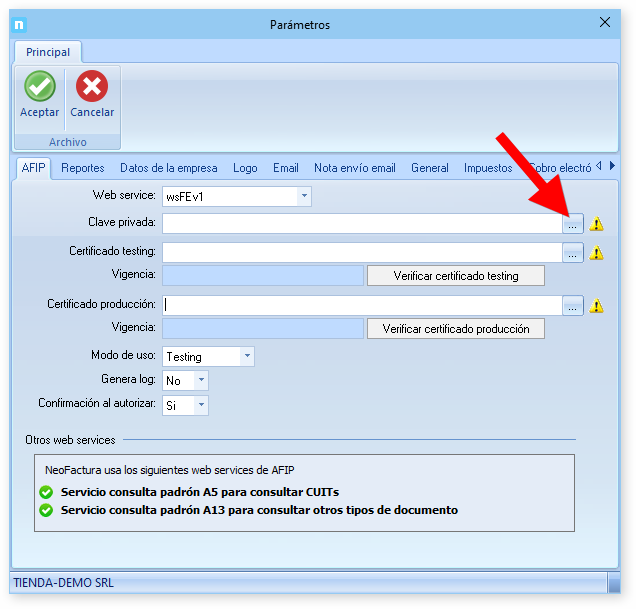
Task: Expand the Modo de uso dropdown
Action: (x=247, y=357)
